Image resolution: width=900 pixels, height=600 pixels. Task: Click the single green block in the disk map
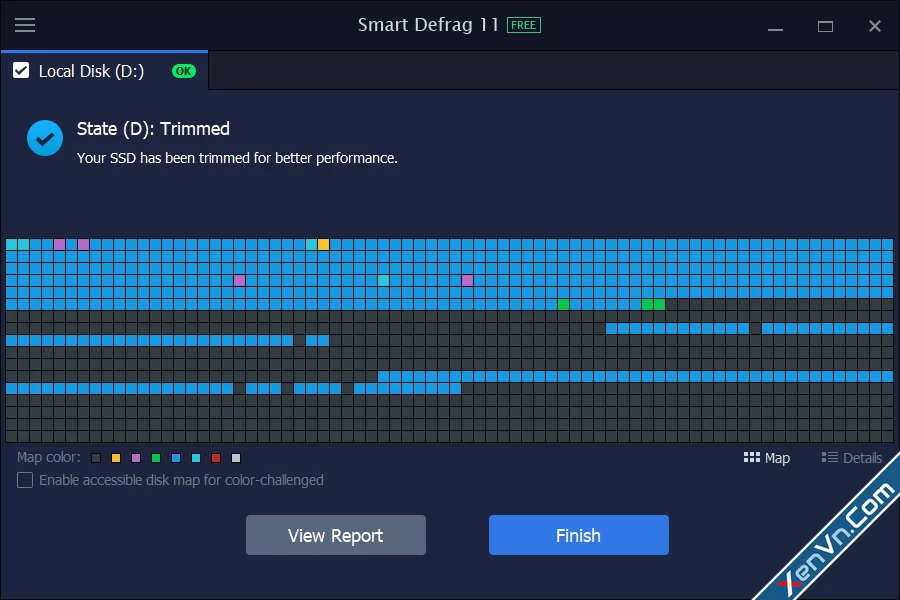coord(564,304)
